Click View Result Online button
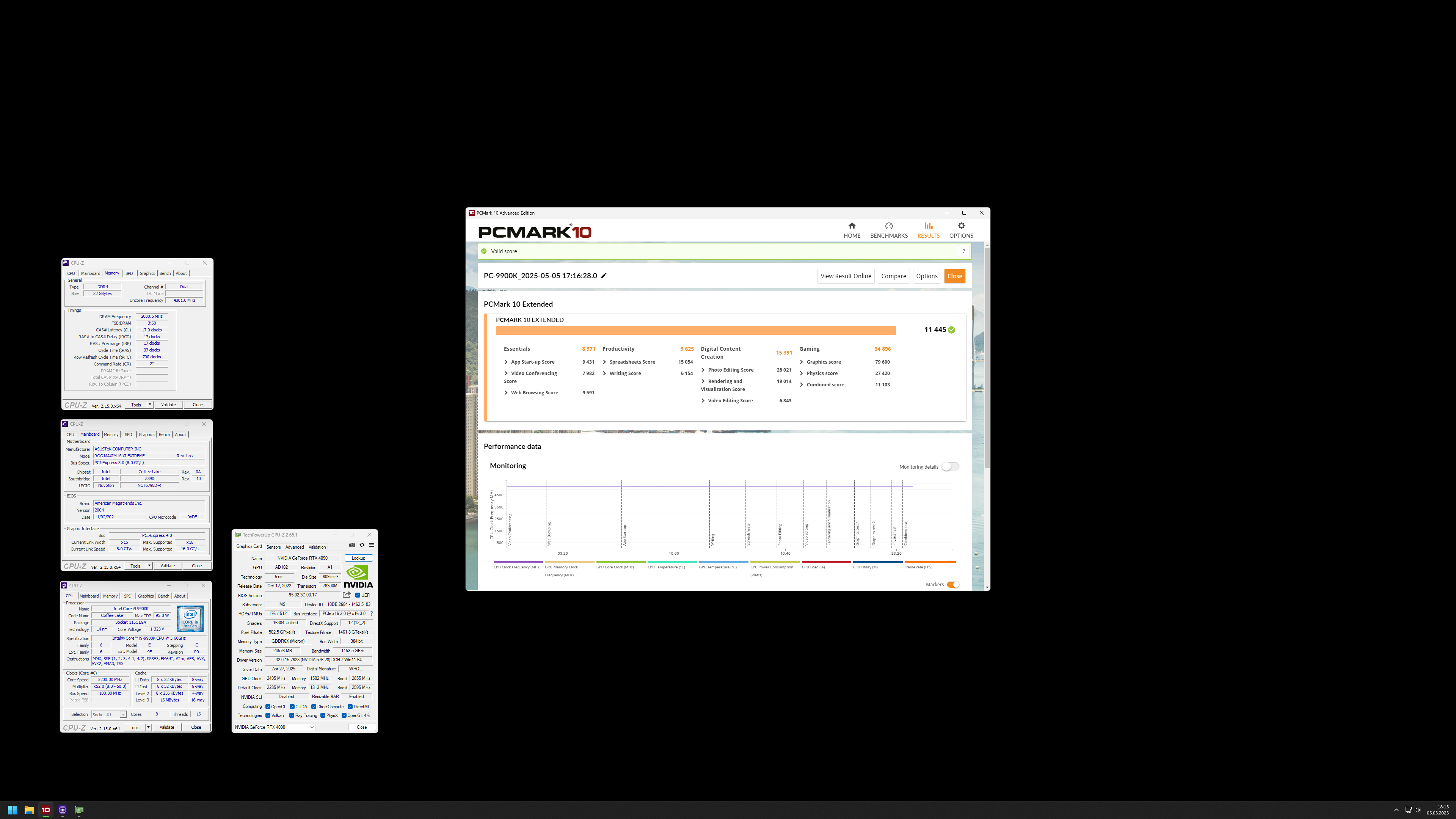Viewport: 1456px width, 819px height. click(x=846, y=276)
